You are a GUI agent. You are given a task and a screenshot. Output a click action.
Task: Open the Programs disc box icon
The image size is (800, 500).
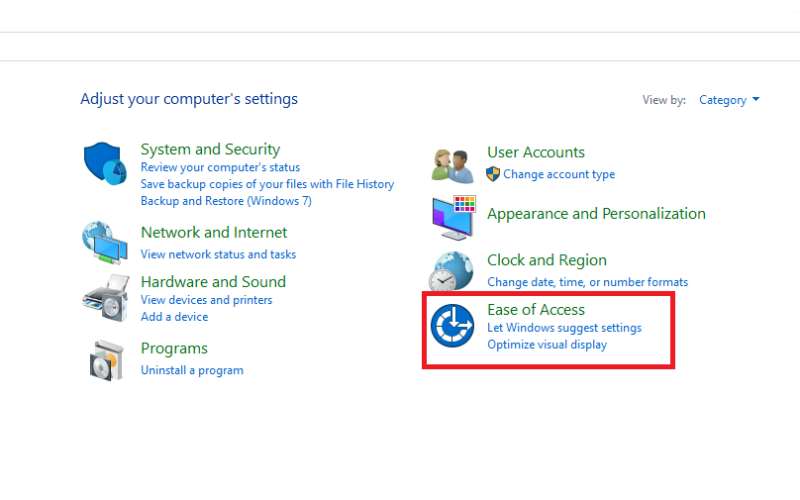click(x=106, y=361)
